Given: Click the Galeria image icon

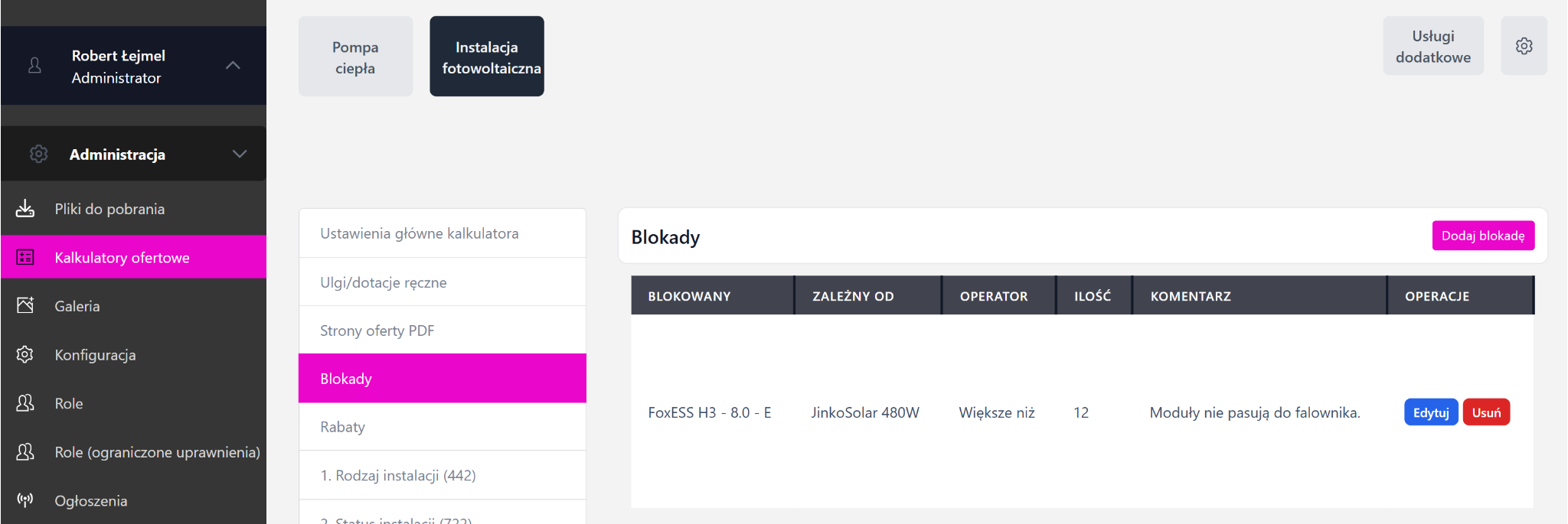Looking at the screenshot, I should (25, 305).
